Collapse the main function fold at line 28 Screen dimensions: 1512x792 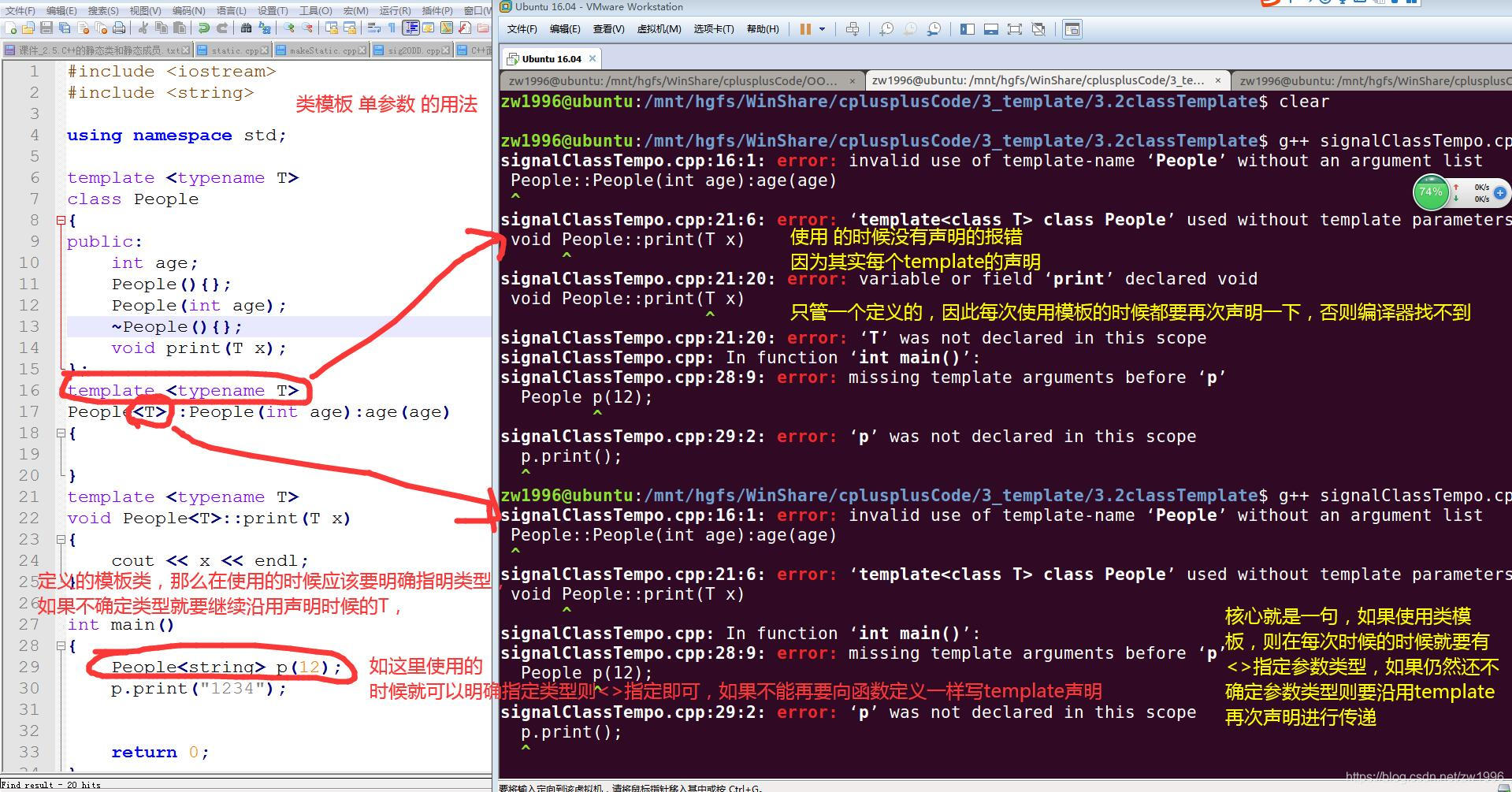[61, 646]
